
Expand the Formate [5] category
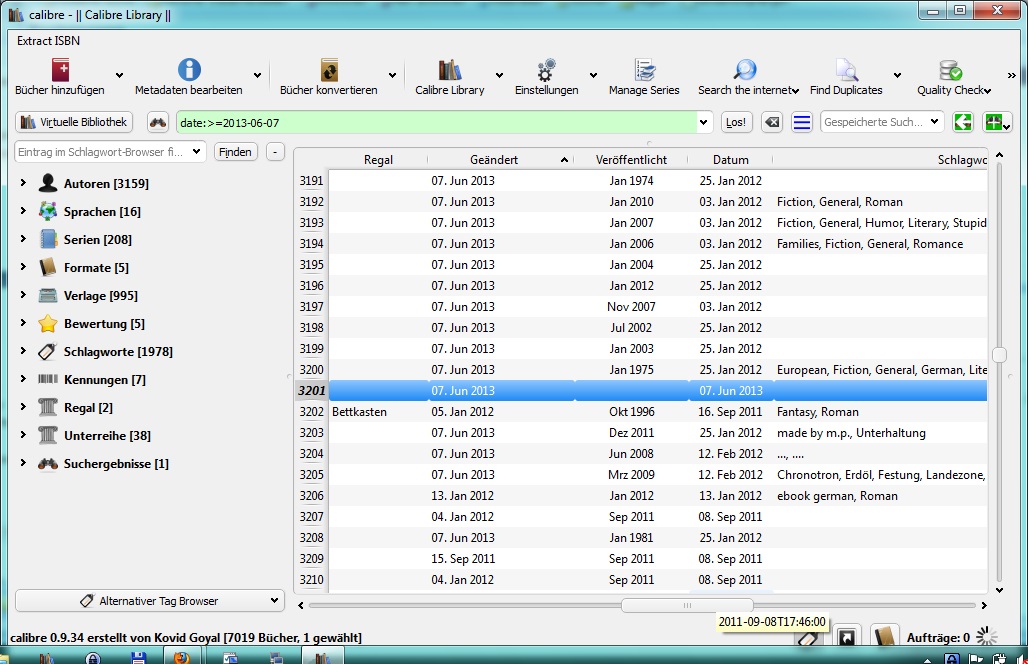pos(24,267)
